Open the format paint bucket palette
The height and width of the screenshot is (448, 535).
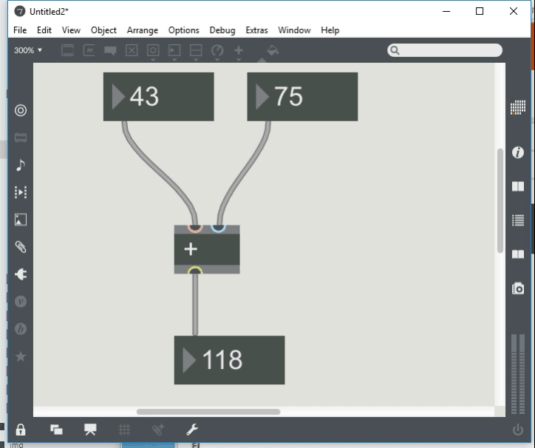tap(272, 50)
